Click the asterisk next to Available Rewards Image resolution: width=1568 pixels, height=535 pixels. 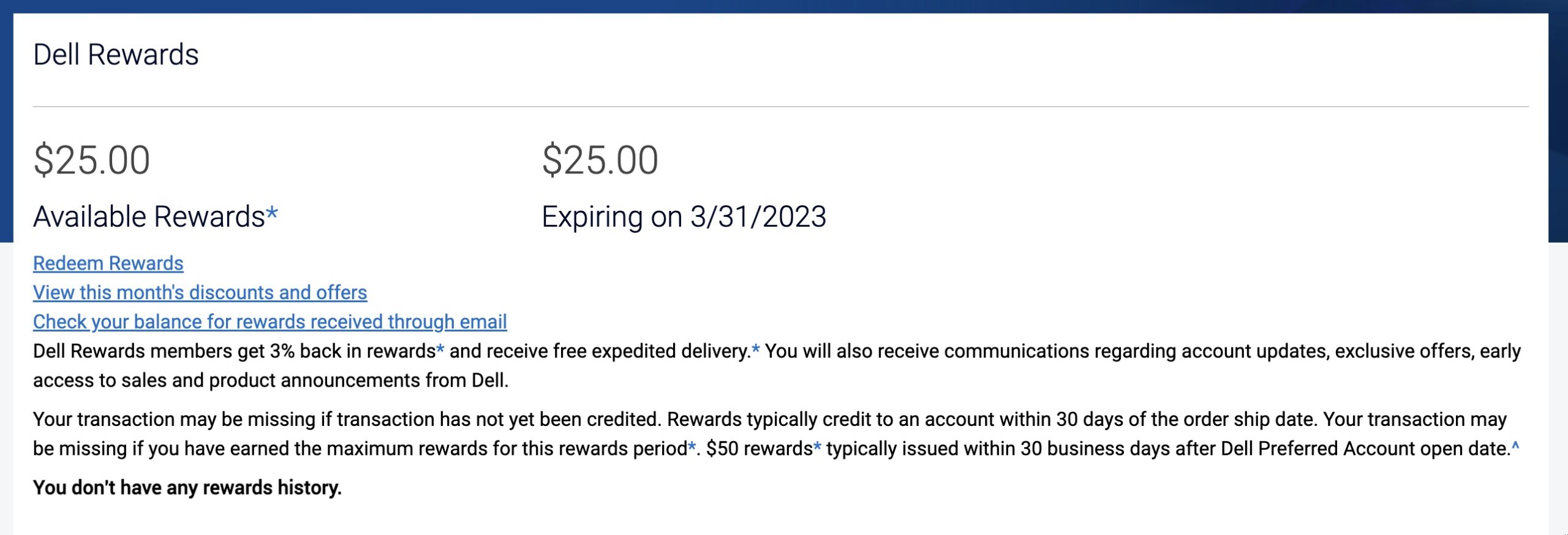[x=272, y=214]
